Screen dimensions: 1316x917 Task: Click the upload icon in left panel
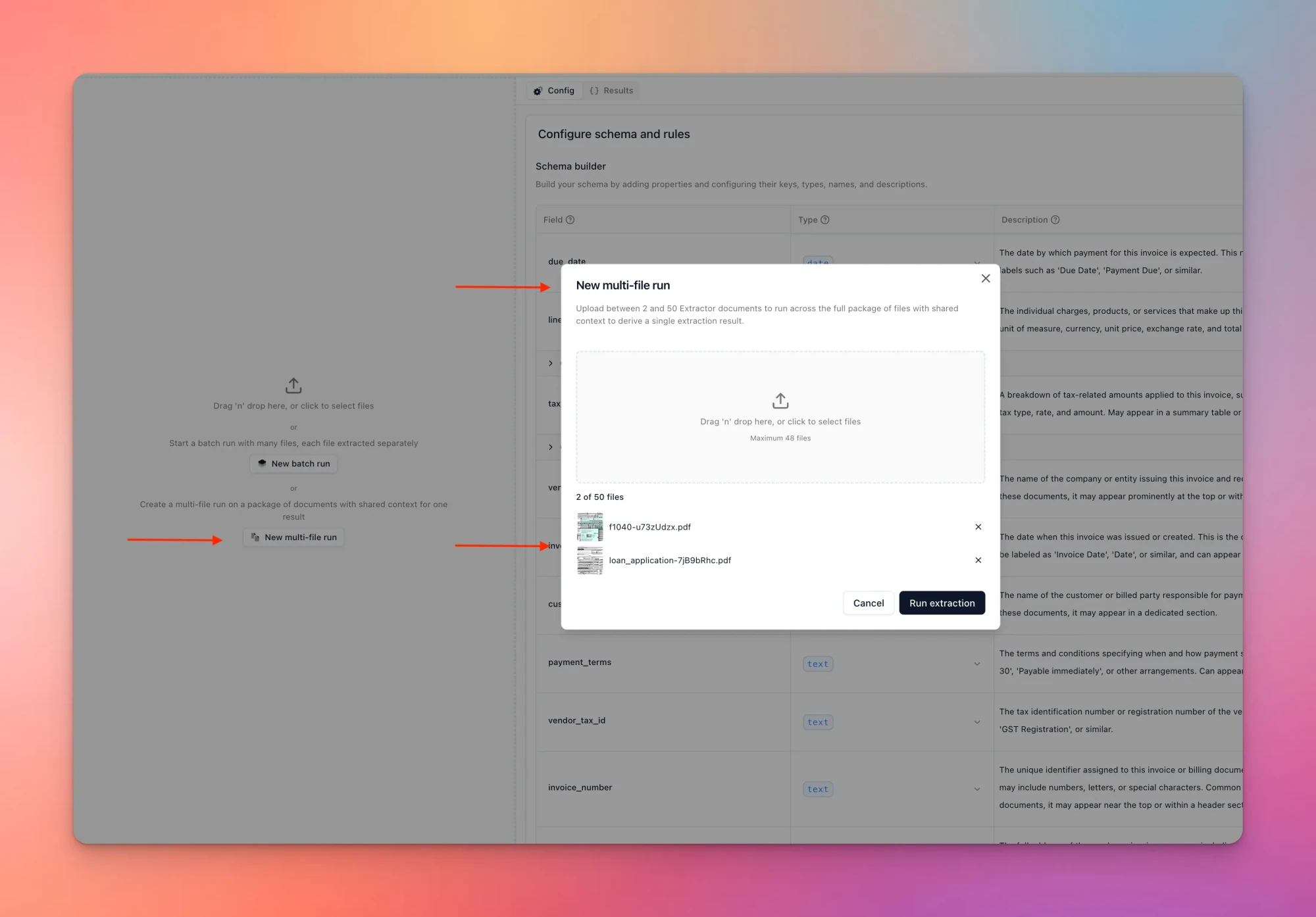(x=293, y=385)
